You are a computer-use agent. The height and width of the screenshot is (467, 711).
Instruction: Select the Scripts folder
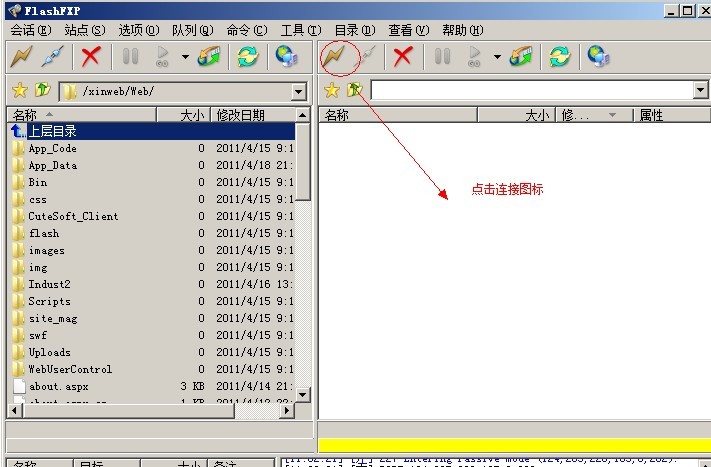point(152,301)
